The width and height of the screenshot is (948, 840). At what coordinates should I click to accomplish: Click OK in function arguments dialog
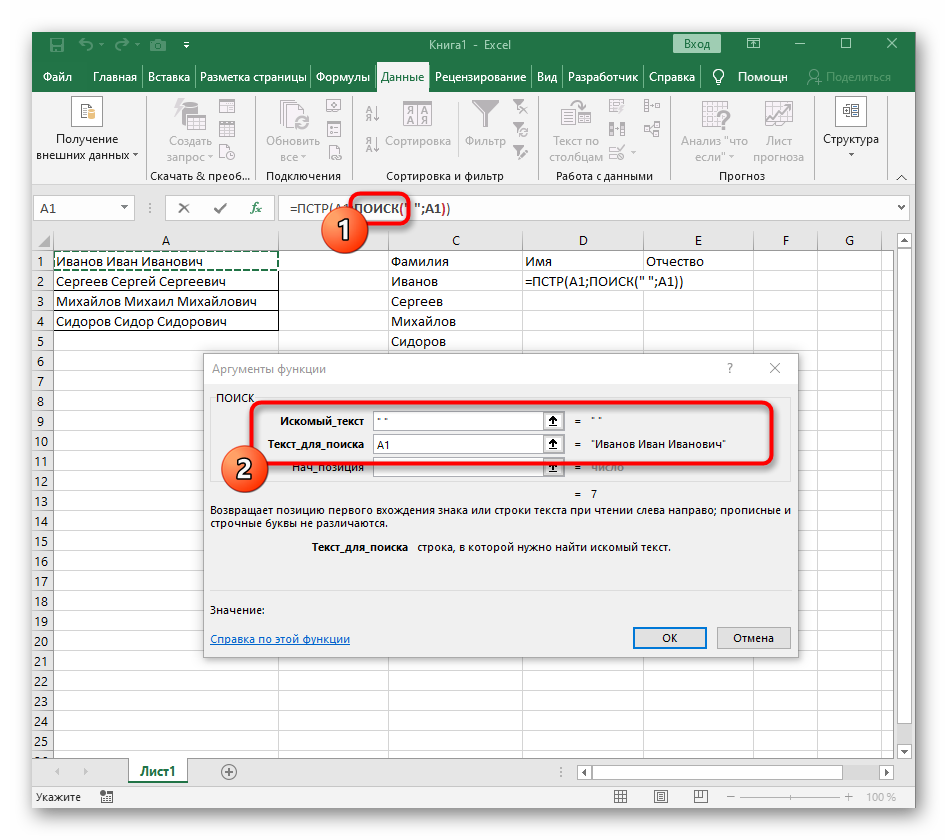click(670, 638)
